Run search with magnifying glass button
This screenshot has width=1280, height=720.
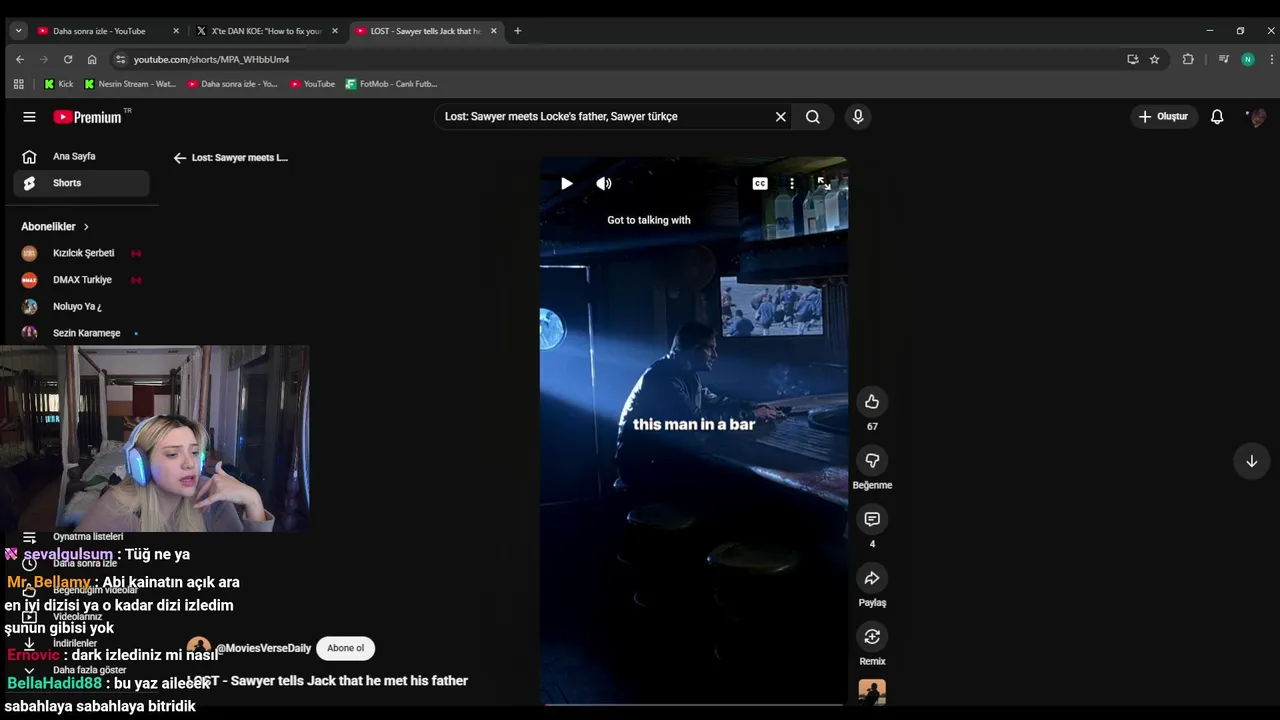coord(813,117)
